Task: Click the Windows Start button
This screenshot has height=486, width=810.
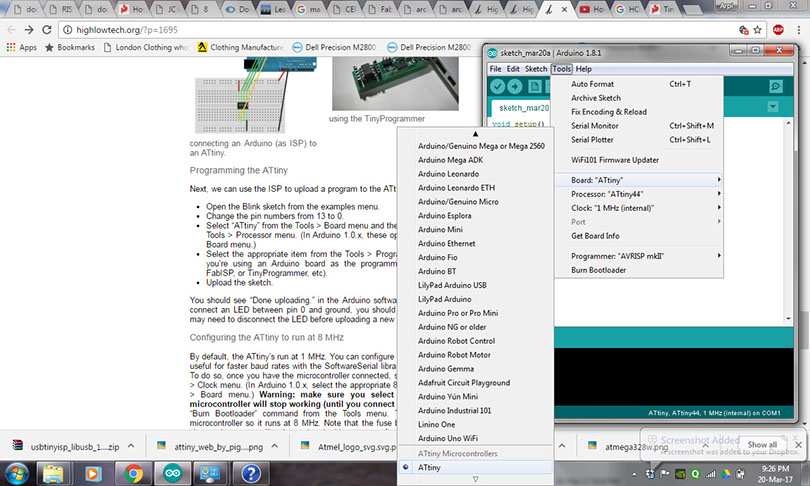Action: click(17, 474)
